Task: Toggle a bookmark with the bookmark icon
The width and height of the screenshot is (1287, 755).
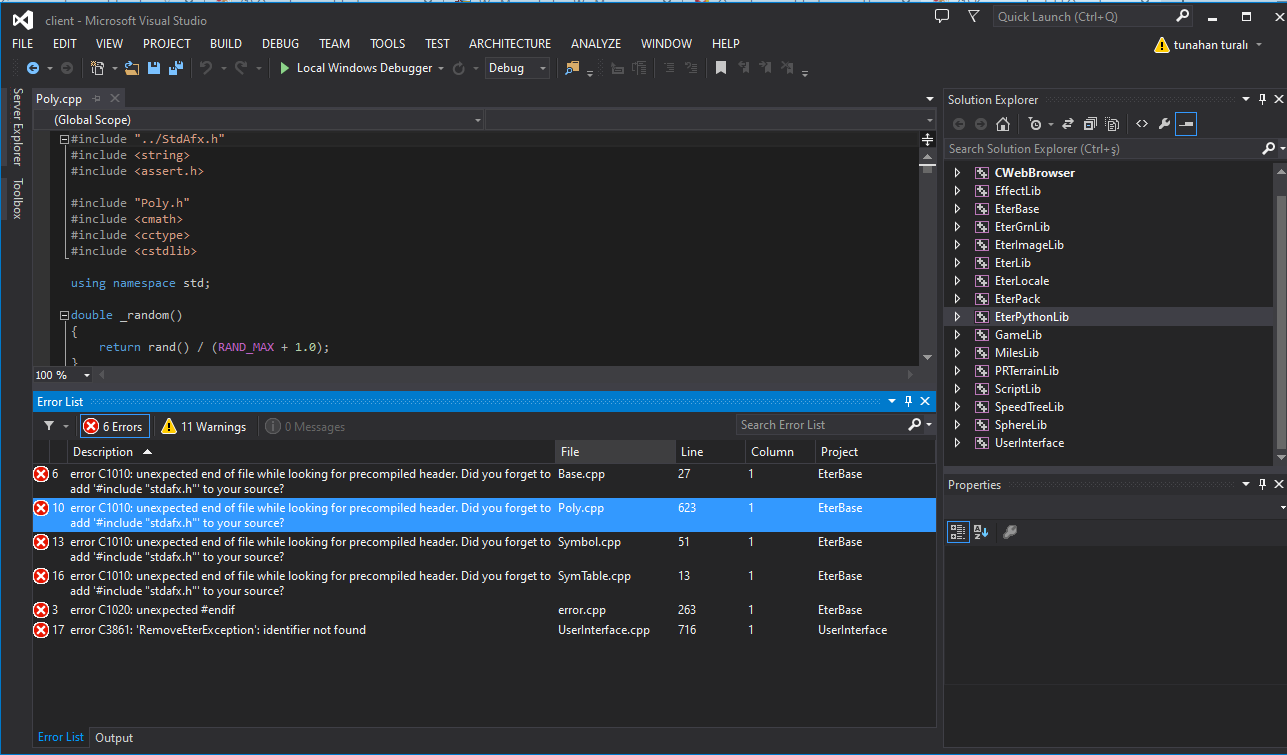Action: (720, 68)
